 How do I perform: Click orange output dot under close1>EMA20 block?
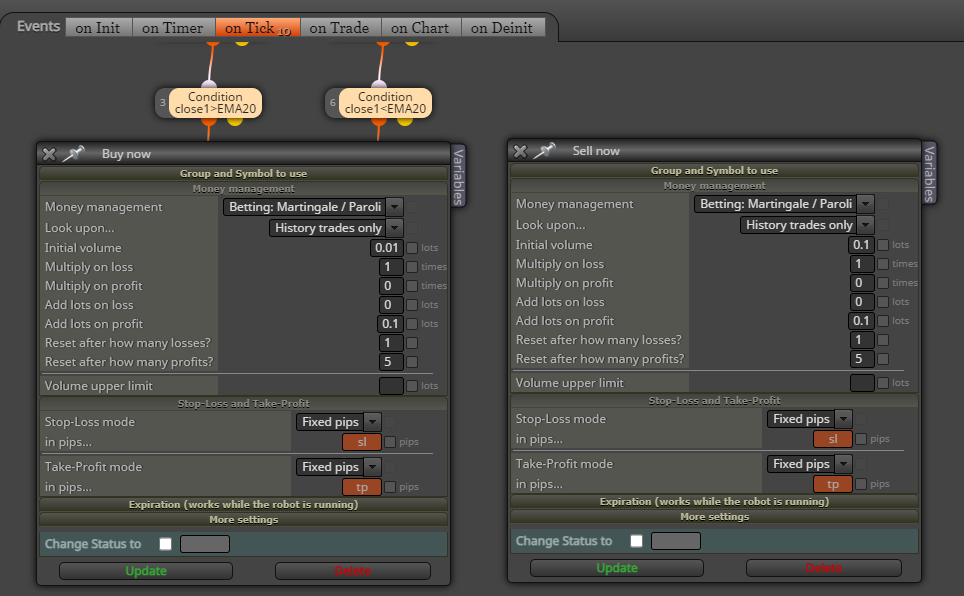coord(209,121)
